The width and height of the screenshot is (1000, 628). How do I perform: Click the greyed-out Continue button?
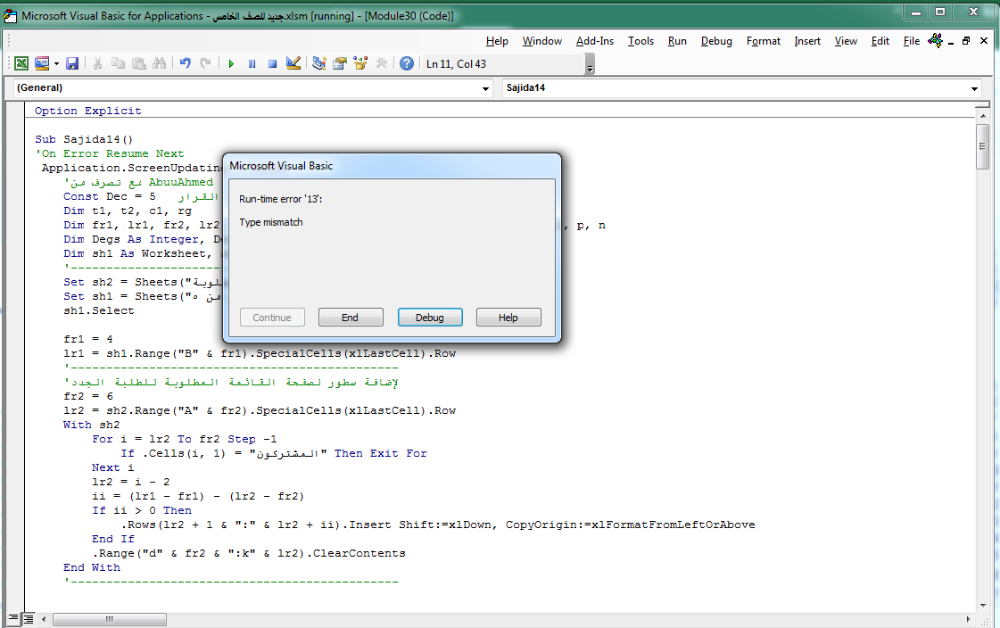(x=272, y=318)
